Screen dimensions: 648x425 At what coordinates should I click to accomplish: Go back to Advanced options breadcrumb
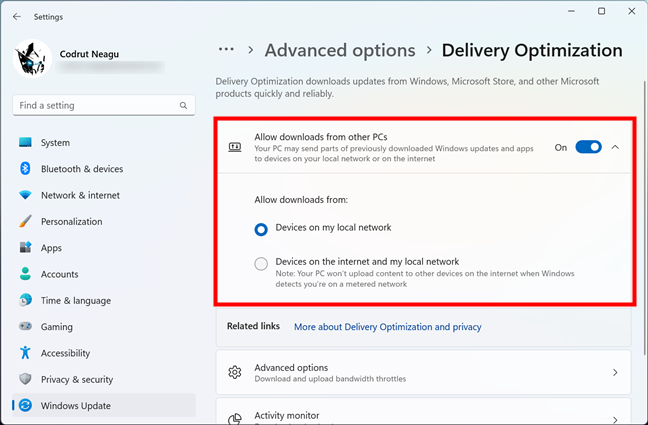340,50
